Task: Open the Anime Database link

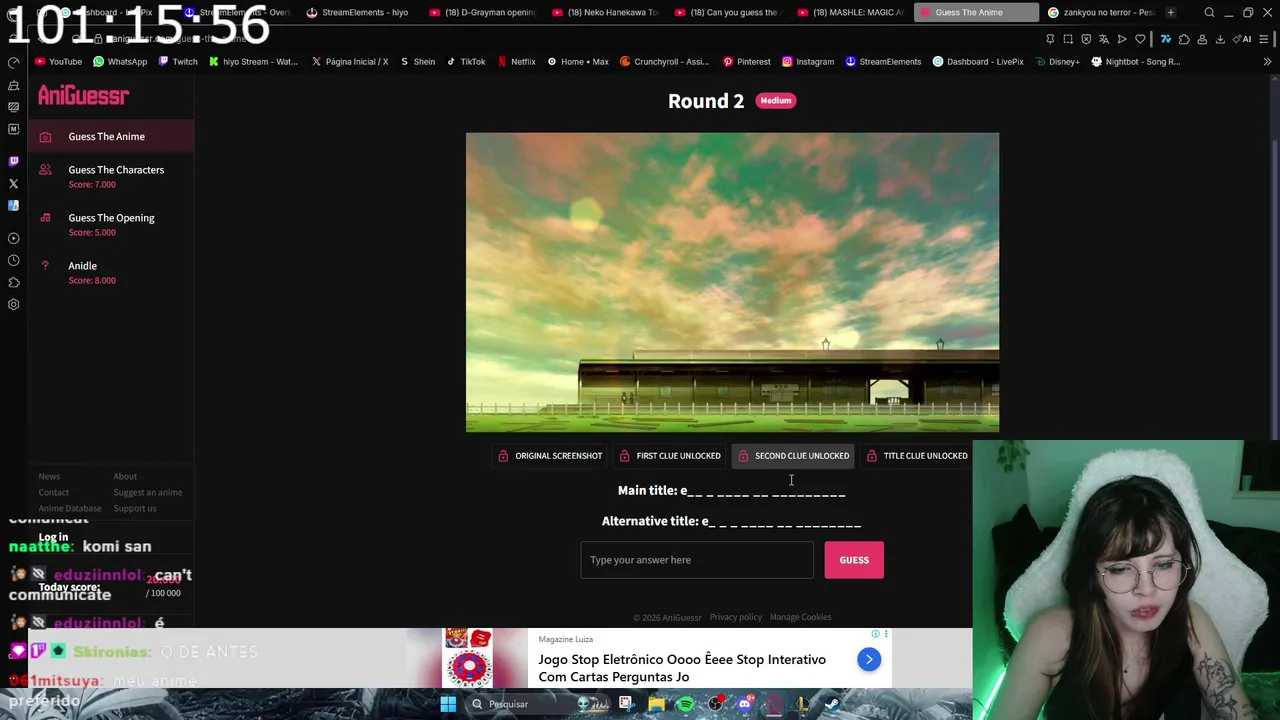Action: [70, 508]
